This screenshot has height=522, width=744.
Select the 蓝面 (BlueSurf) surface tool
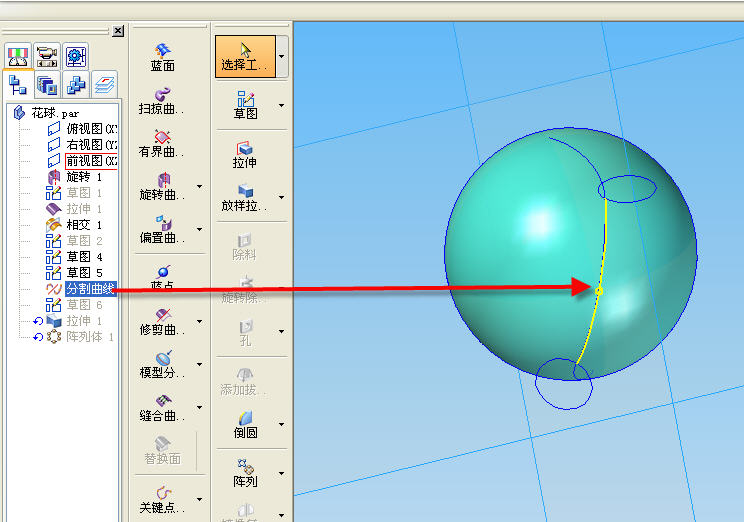click(163, 57)
